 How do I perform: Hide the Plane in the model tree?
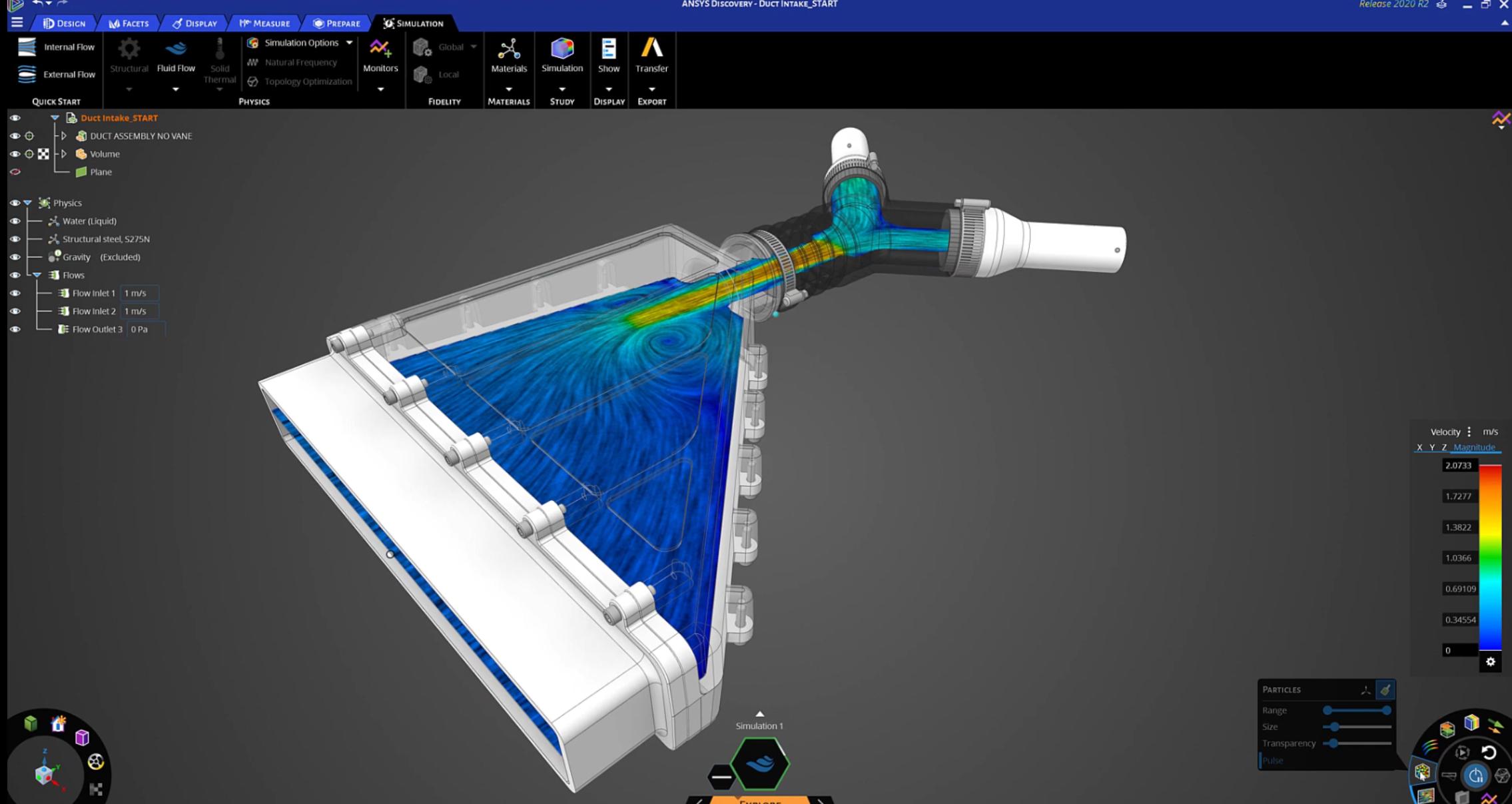pos(15,171)
